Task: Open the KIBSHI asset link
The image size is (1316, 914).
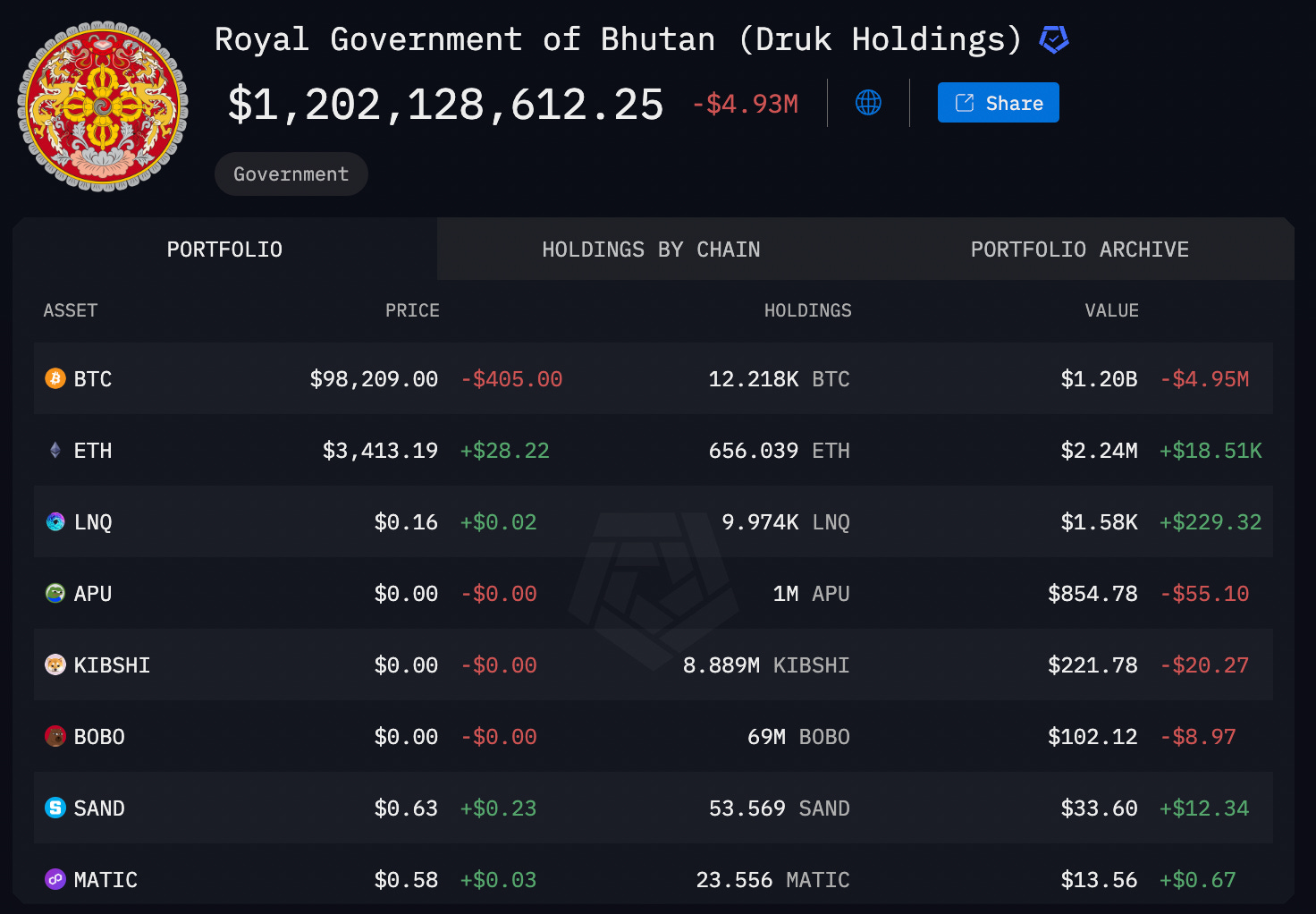Action: (112, 665)
